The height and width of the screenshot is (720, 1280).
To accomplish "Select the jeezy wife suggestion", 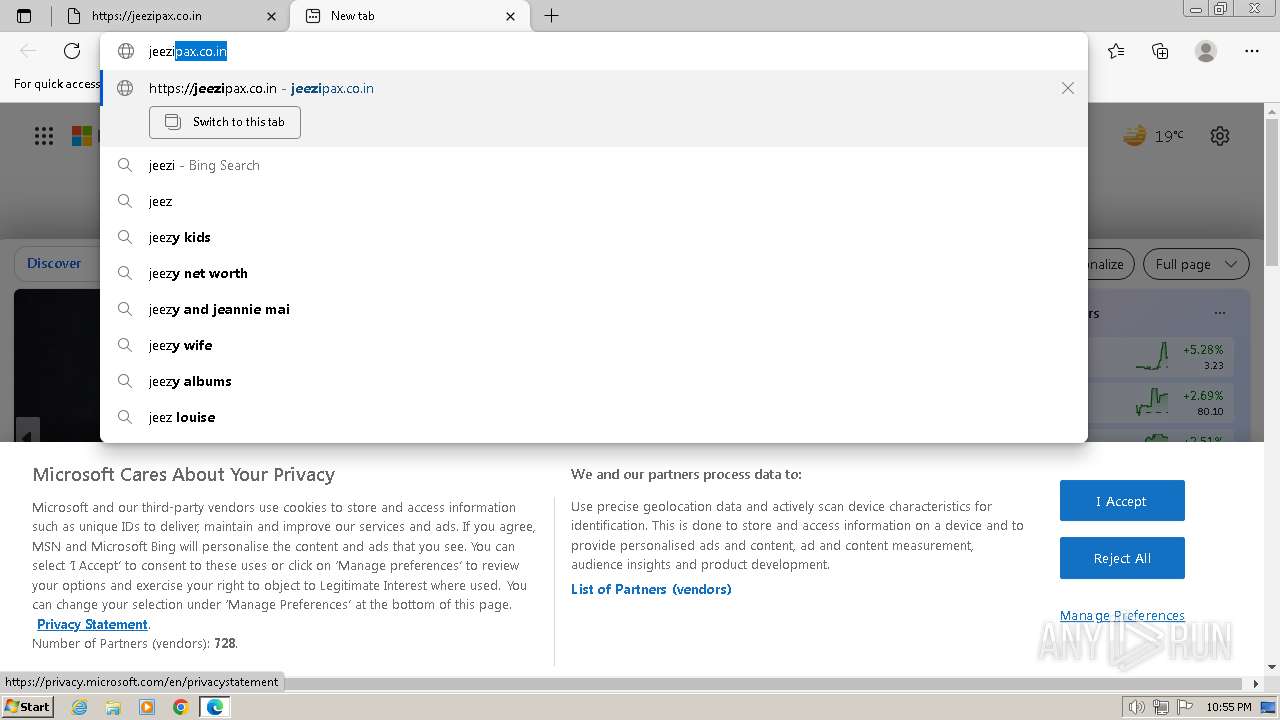I will [x=594, y=345].
